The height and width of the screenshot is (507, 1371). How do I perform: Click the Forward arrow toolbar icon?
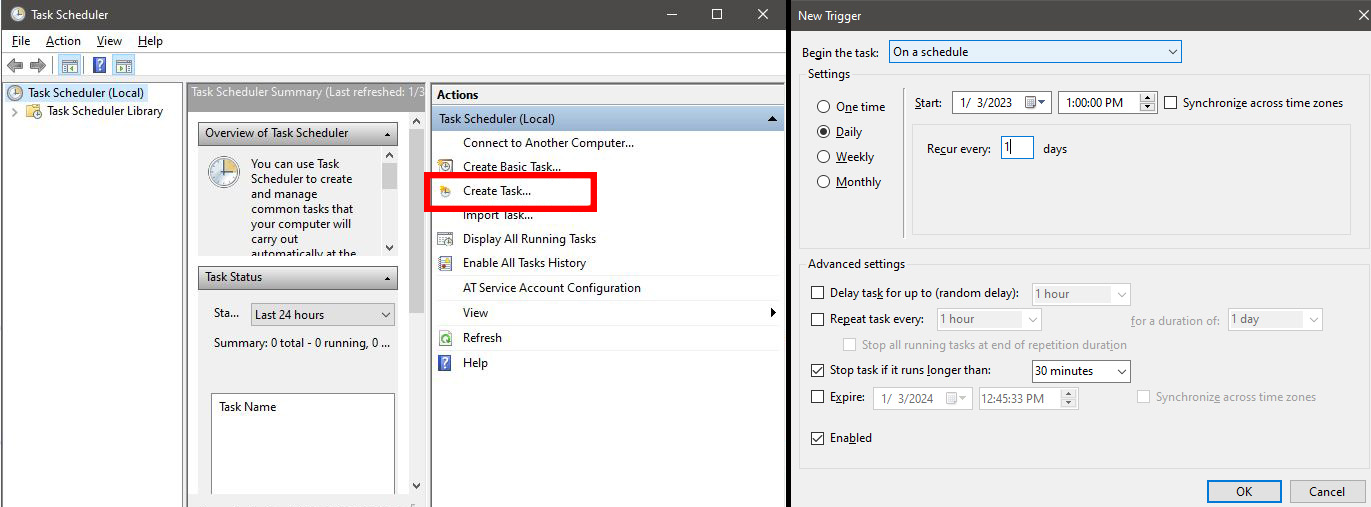(38, 65)
